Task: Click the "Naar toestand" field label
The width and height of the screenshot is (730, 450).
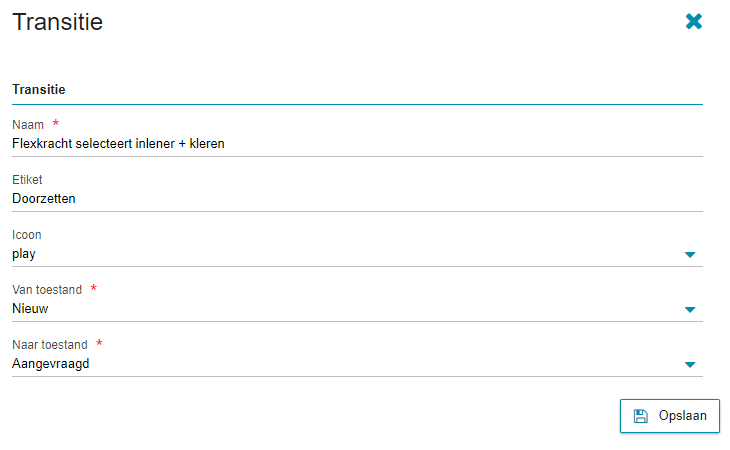Action: pos(50,345)
